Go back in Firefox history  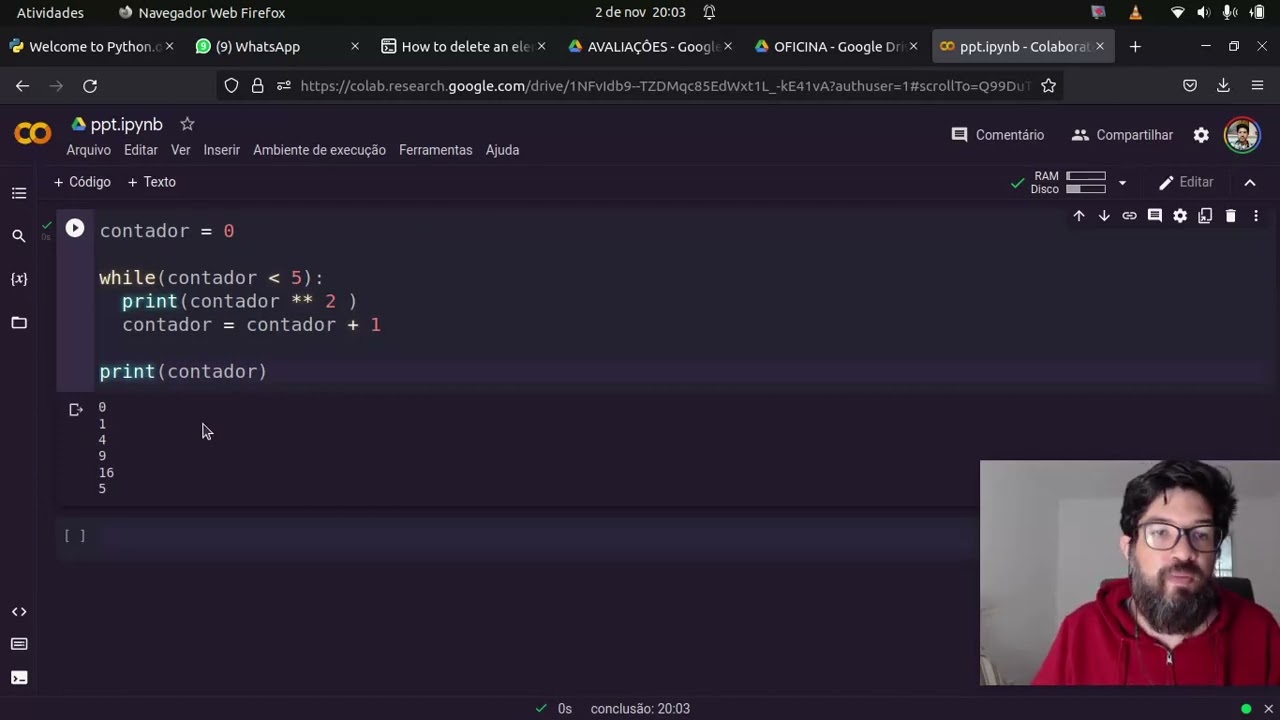[x=22, y=86]
